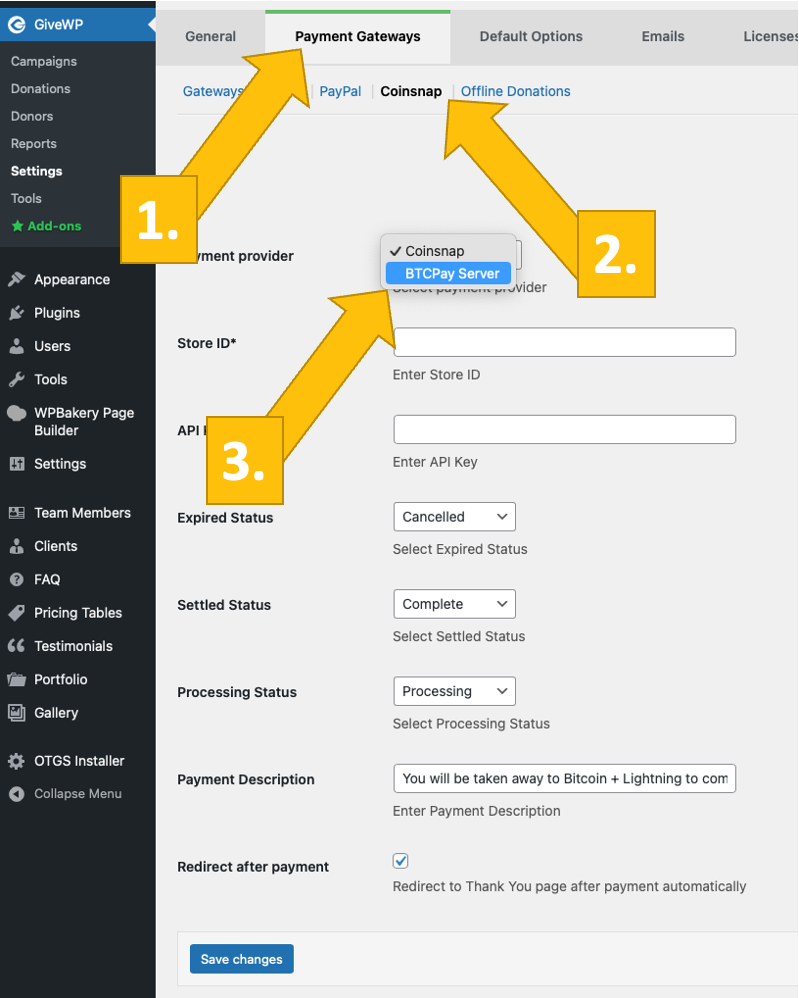799x998 pixels.
Task: Click the Collapse Menu arrow icon
Action: (x=16, y=794)
